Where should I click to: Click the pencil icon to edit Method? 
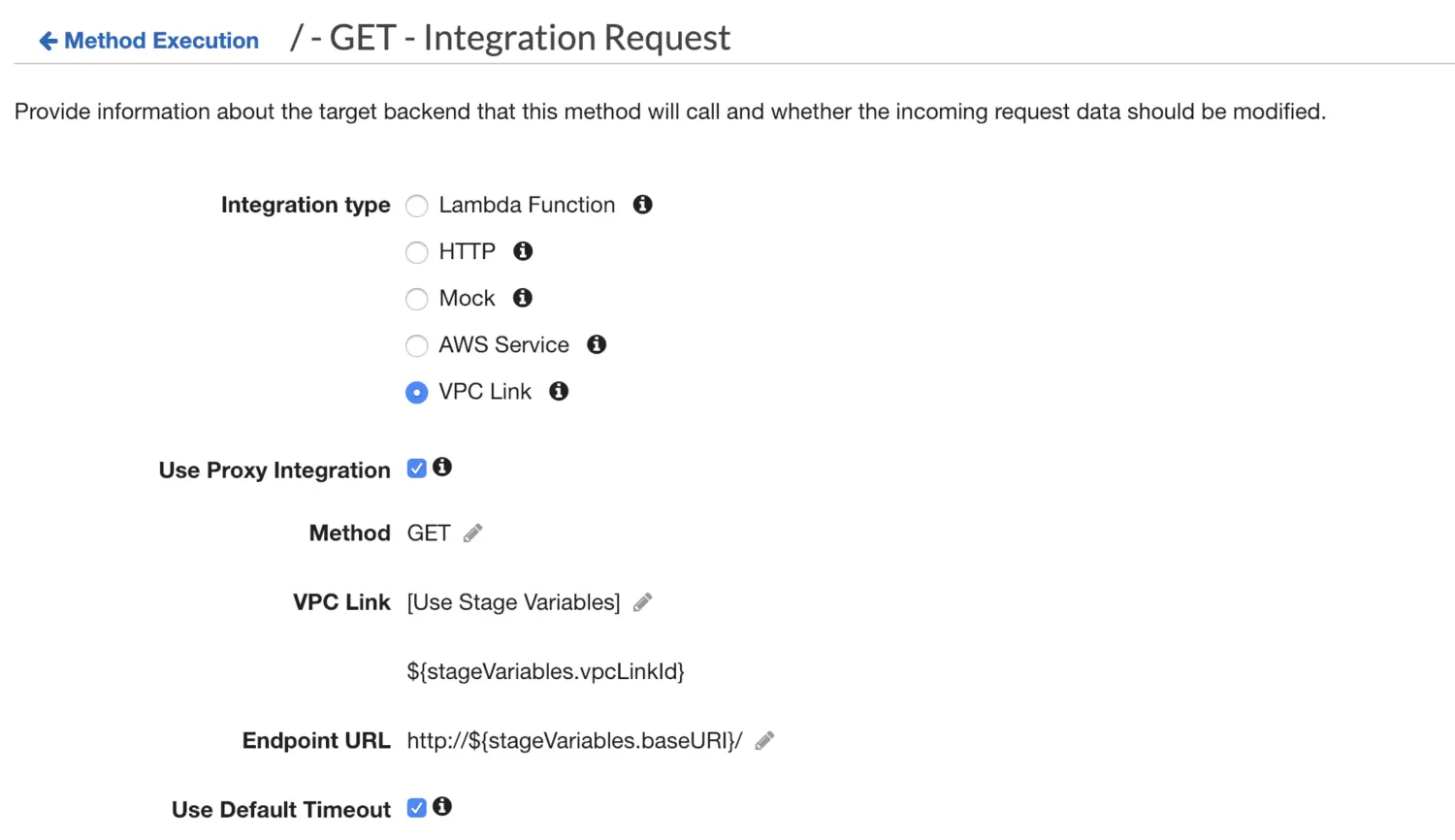[x=472, y=533]
